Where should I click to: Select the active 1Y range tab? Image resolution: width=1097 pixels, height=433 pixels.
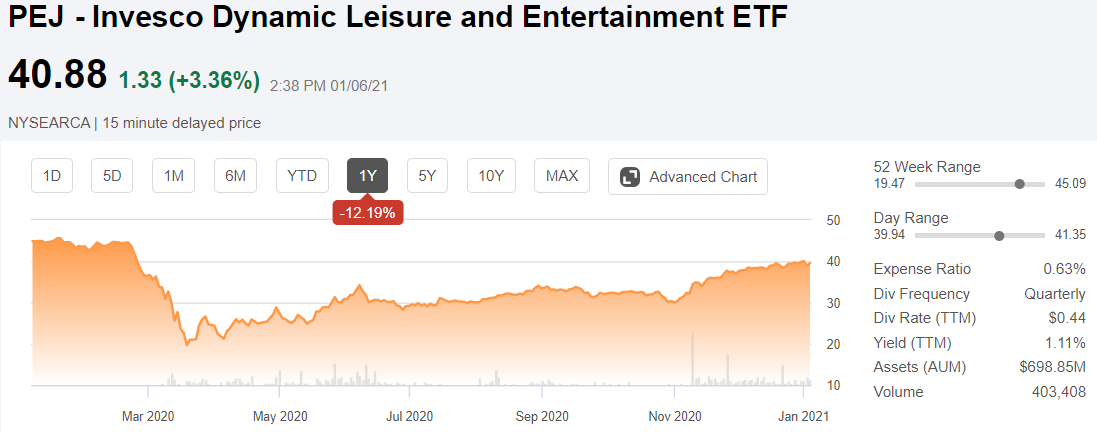coord(368,176)
